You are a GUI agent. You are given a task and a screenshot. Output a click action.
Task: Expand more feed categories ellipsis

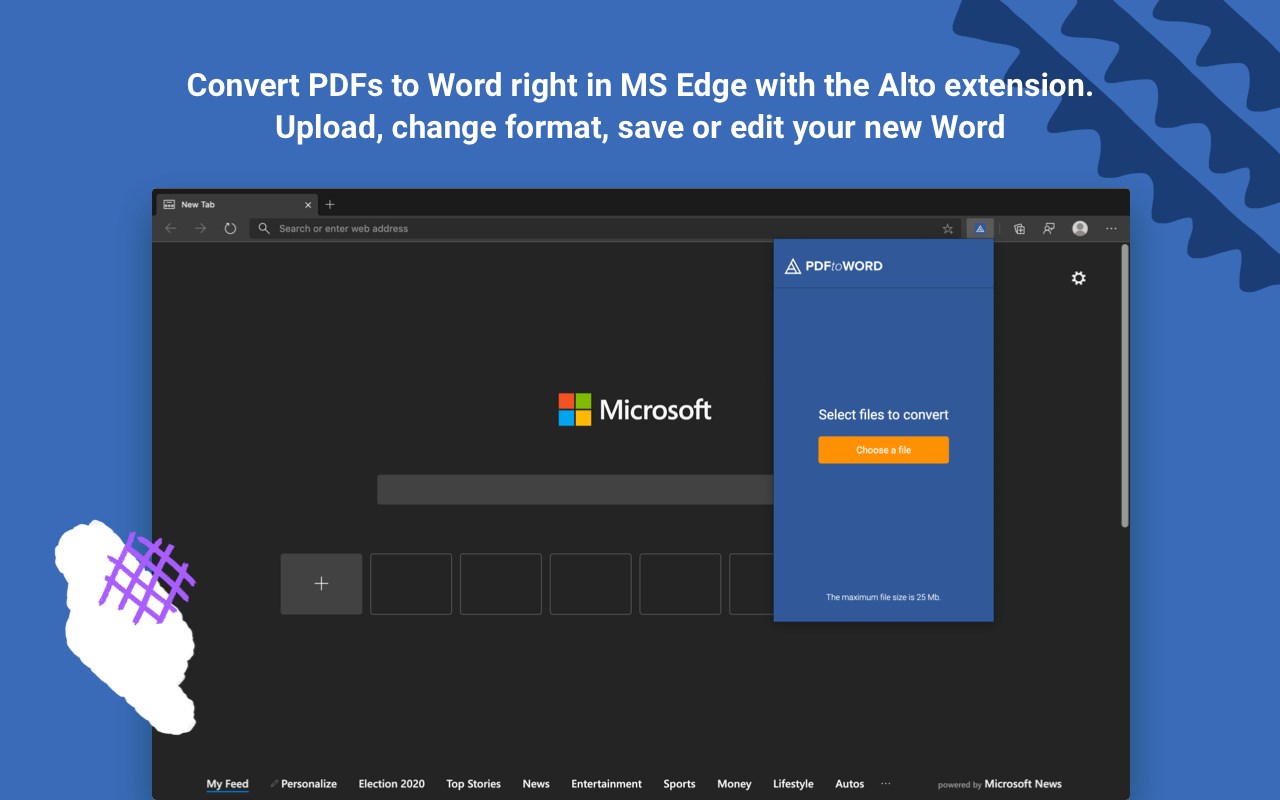coord(885,784)
